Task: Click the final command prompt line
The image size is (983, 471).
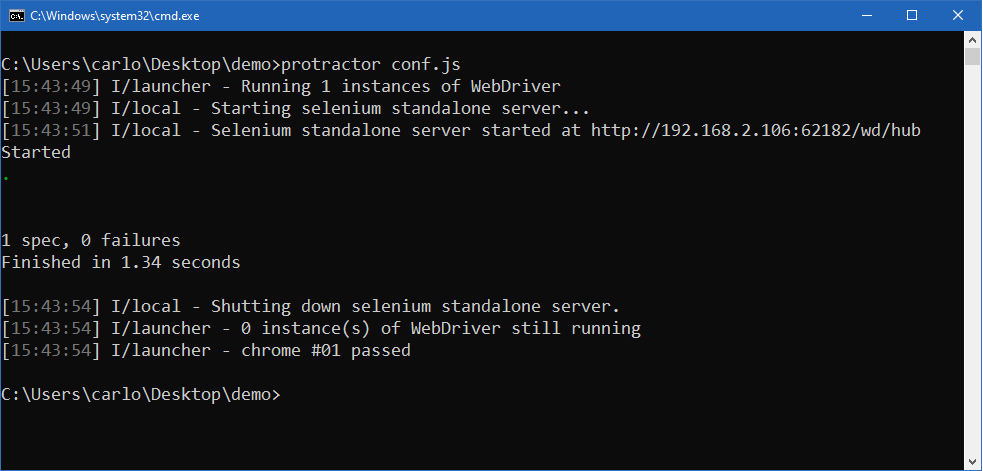Action: [x=141, y=394]
